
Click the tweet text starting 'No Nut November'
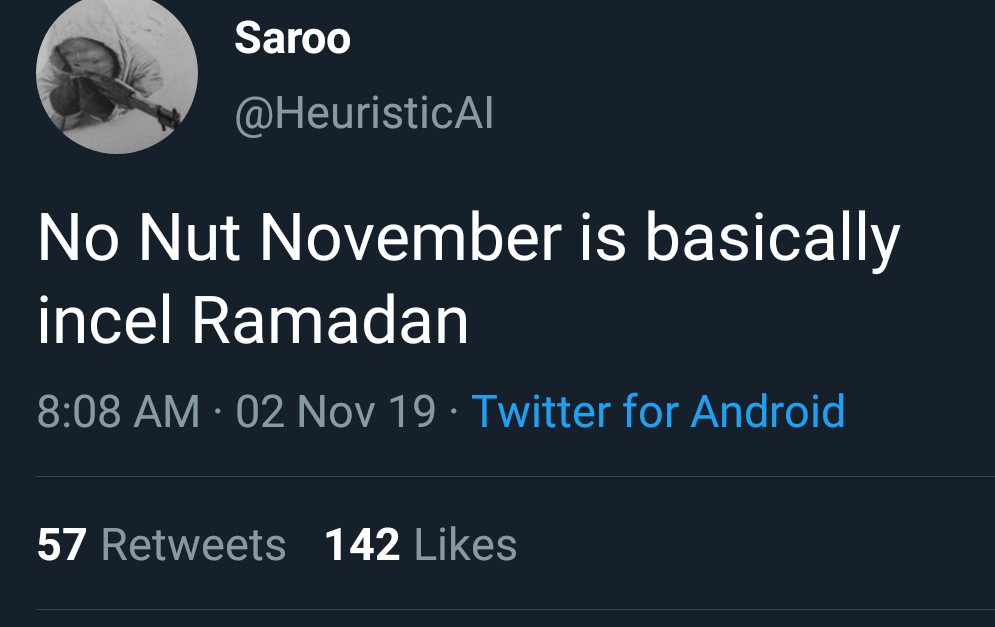click(469, 279)
